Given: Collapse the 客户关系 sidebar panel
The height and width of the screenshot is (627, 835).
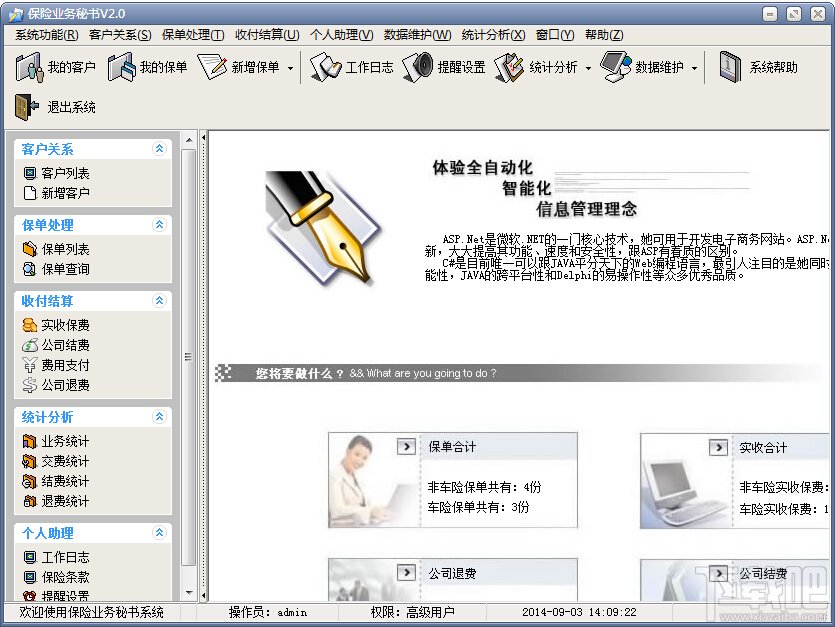Looking at the screenshot, I should (159, 149).
